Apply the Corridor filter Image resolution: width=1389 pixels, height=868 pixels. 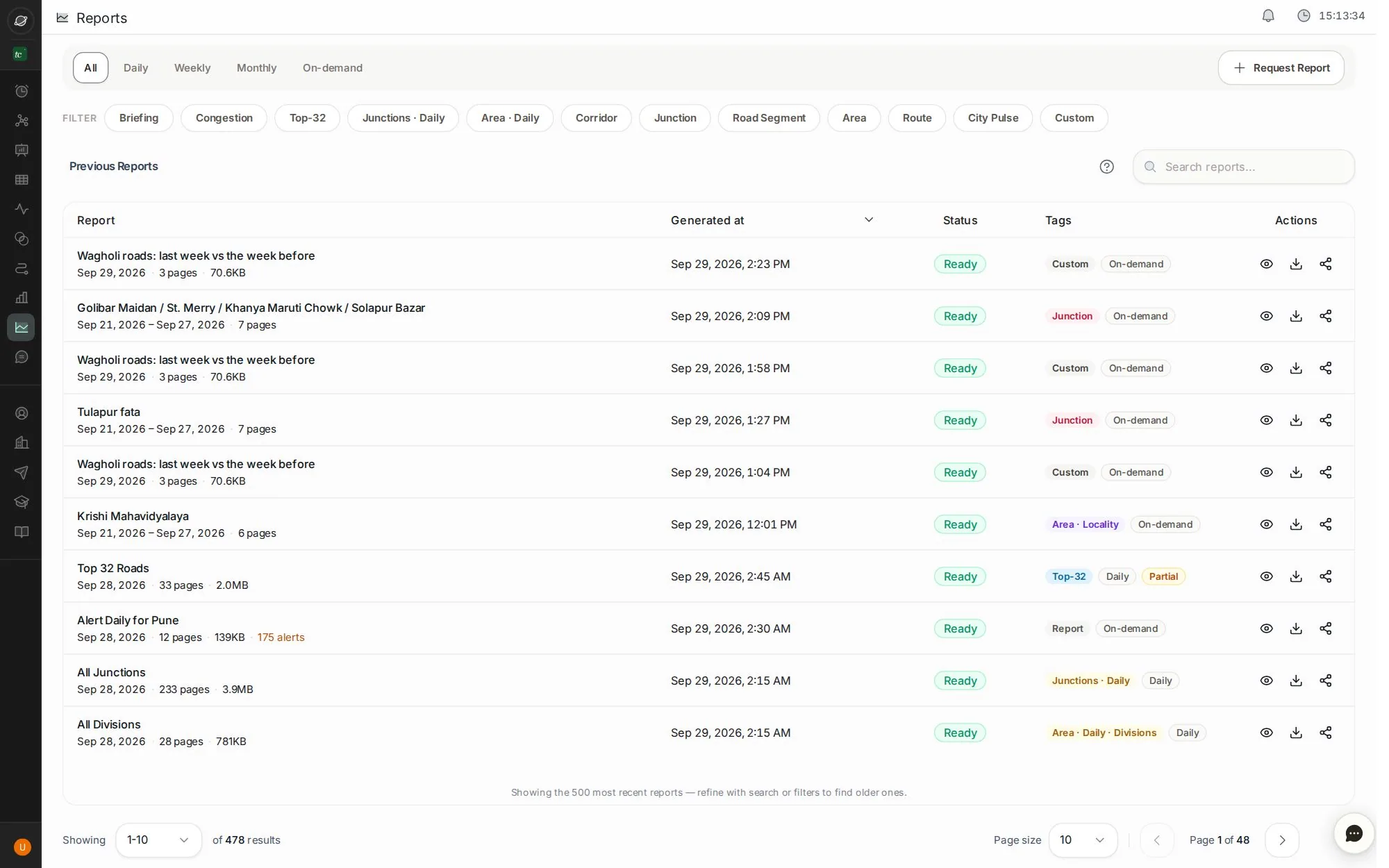click(597, 118)
